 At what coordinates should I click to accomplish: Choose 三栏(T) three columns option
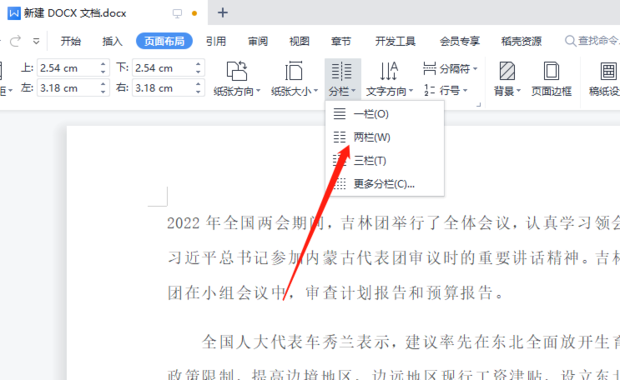click(x=384, y=161)
